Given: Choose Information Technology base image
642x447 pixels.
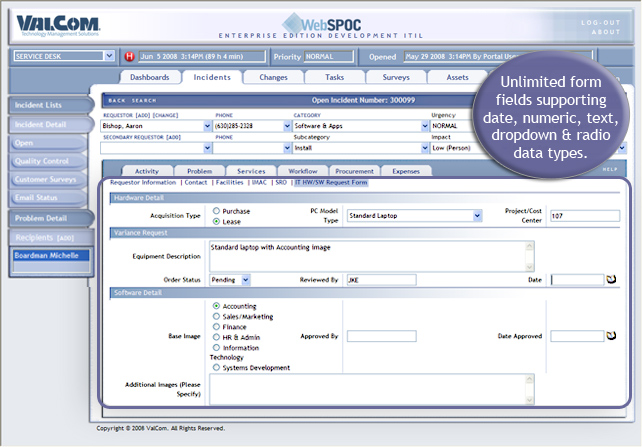Looking at the screenshot, I should click(x=216, y=348).
